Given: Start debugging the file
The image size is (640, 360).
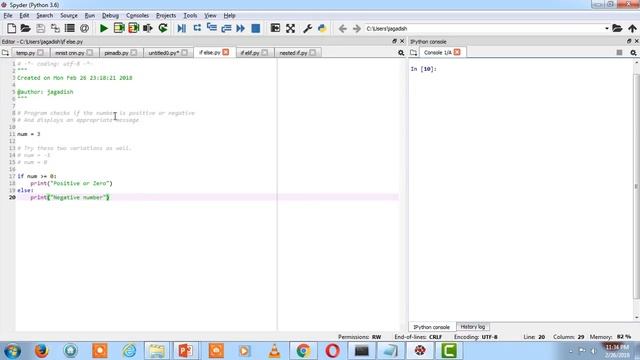Looking at the screenshot, I should pos(182,28).
